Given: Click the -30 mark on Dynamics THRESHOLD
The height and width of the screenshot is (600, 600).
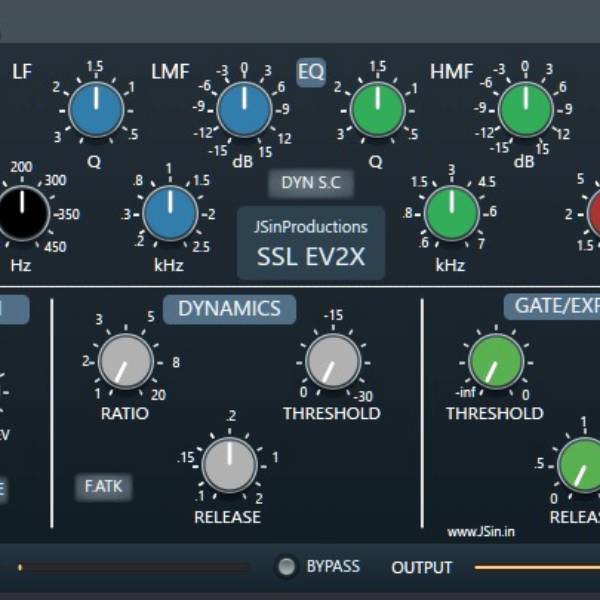Looking at the screenshot, I should tap(363, 396).
